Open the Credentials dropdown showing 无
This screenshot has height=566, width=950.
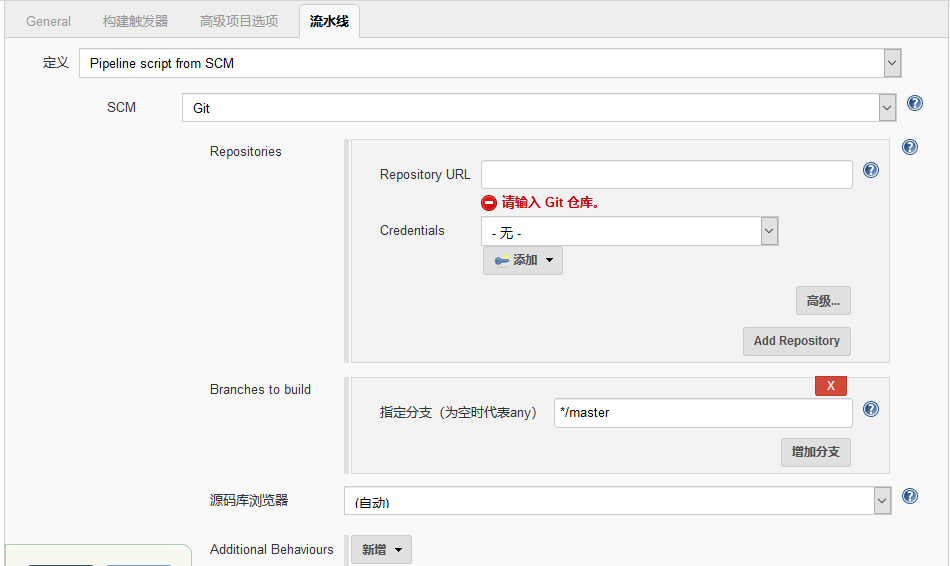pos(629,231)
